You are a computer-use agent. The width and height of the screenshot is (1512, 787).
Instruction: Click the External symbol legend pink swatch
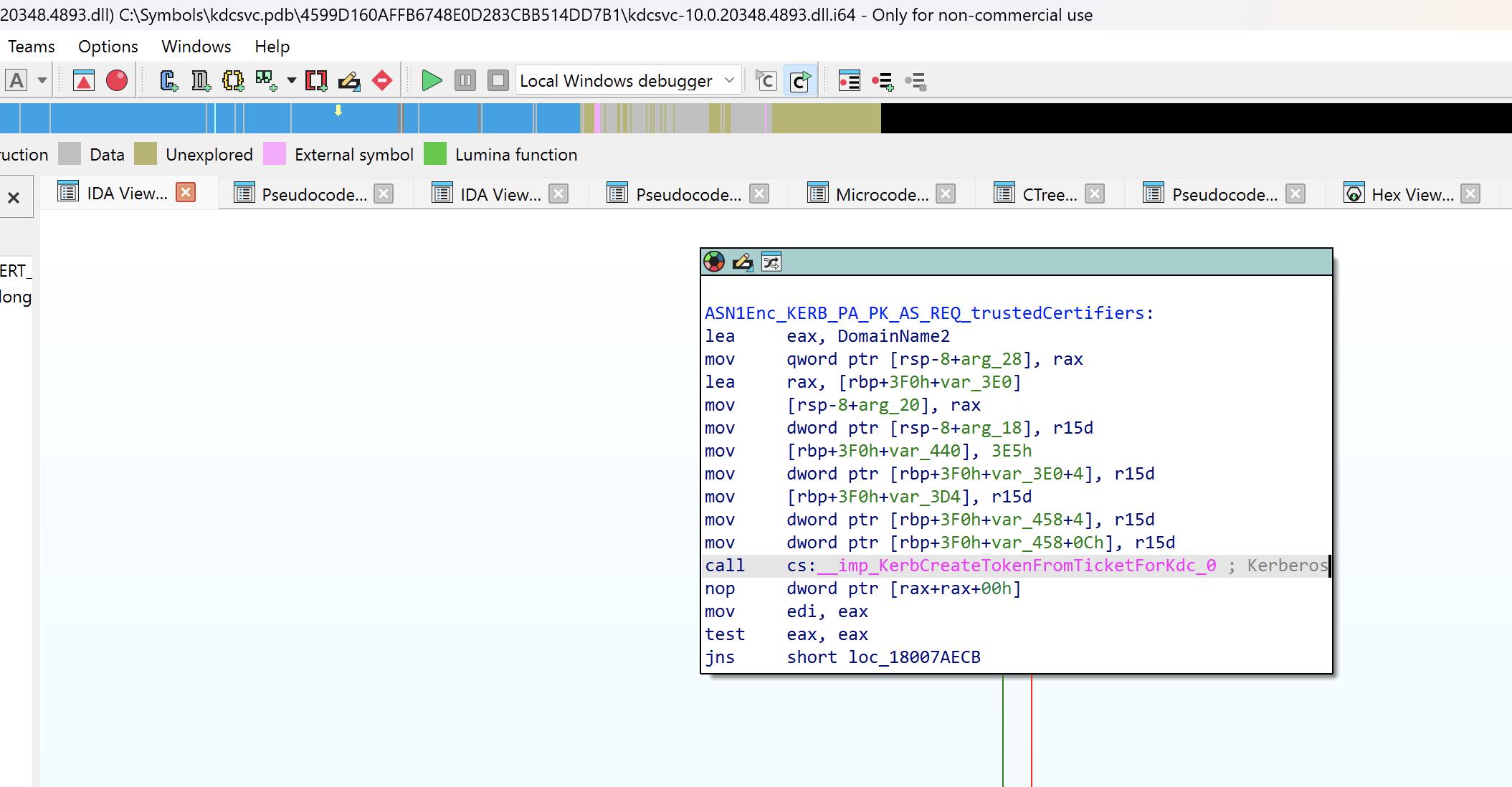pyautogui.click(x=275, y=153)
